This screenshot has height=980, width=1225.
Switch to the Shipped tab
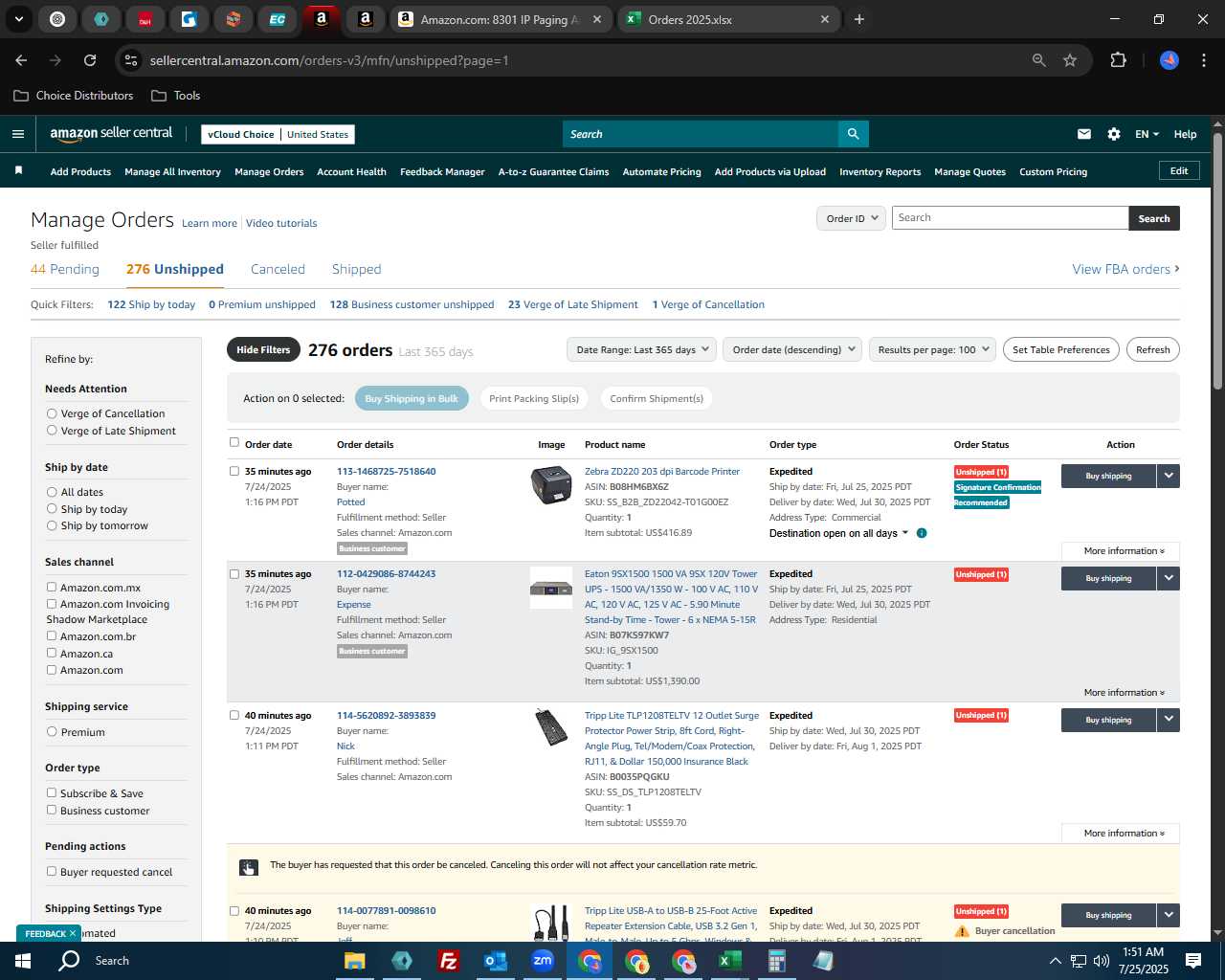tap(356, 269)
